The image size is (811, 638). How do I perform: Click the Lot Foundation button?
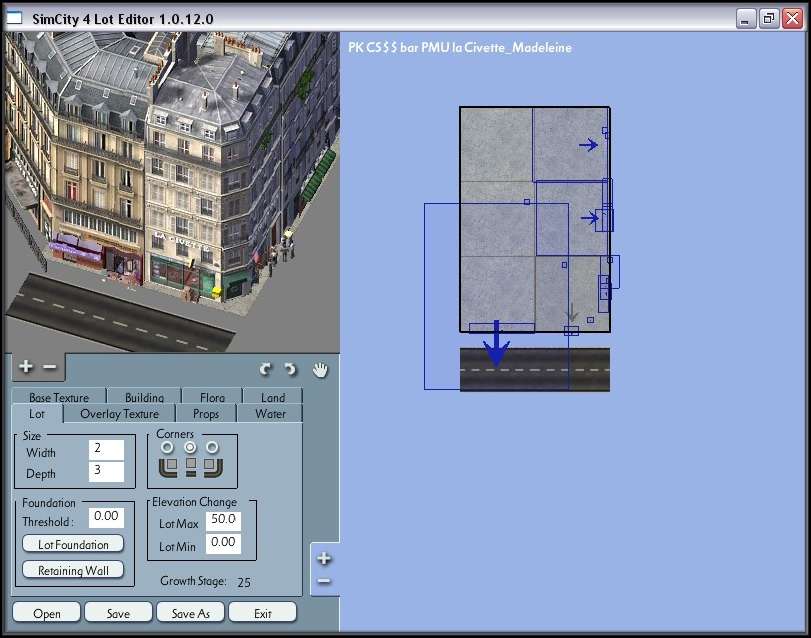(73, 544)
